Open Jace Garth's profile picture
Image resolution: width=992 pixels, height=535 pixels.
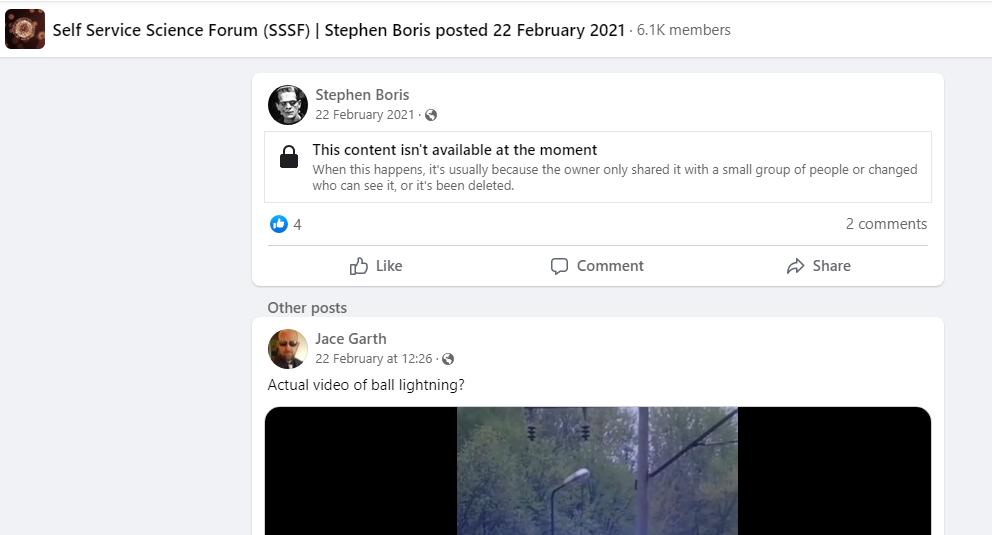click(288, 349)
